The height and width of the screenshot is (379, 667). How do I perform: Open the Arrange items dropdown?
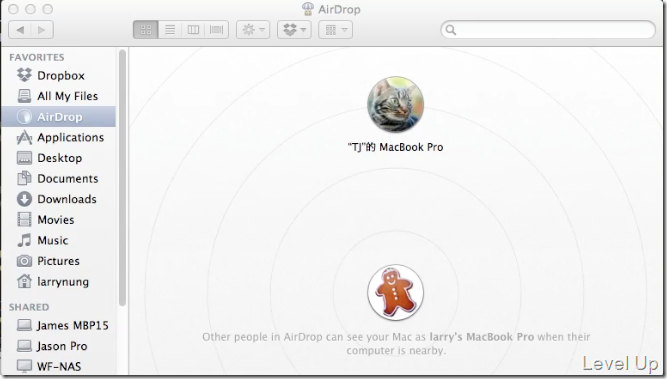336,30
